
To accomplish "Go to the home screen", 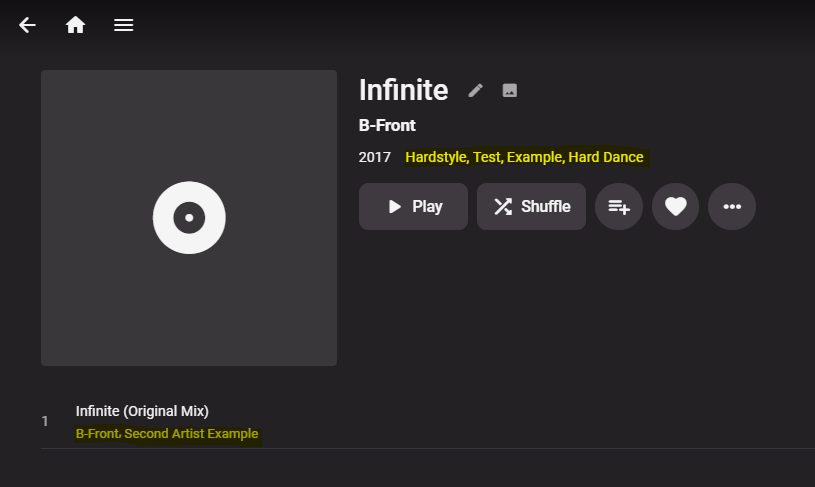I will [75, 25].
